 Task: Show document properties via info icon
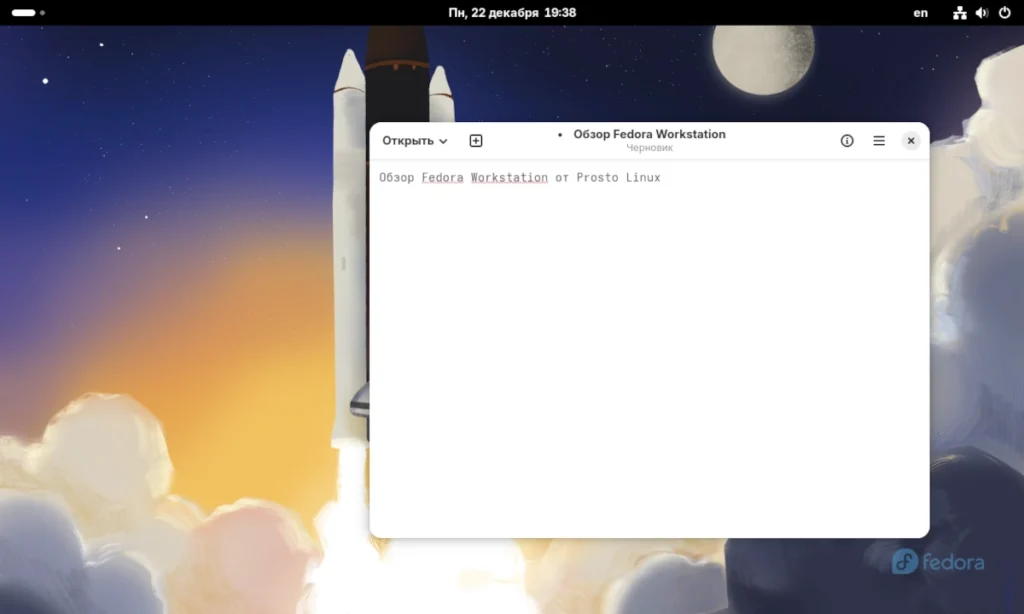(847, 140)
